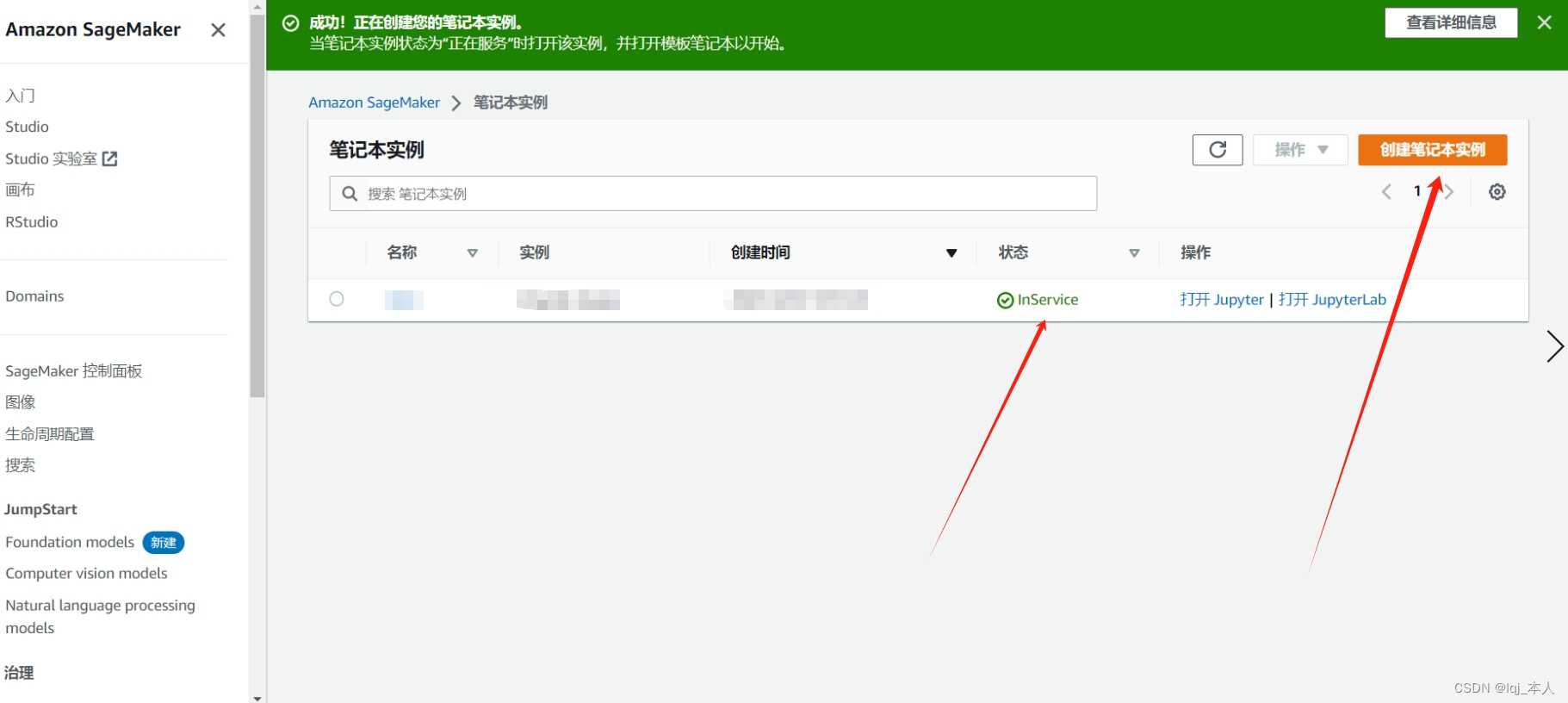Click 创建笔记本实例 orange button
The height and width of the screenshot is (703, 1568).
tap(1433, 150)
